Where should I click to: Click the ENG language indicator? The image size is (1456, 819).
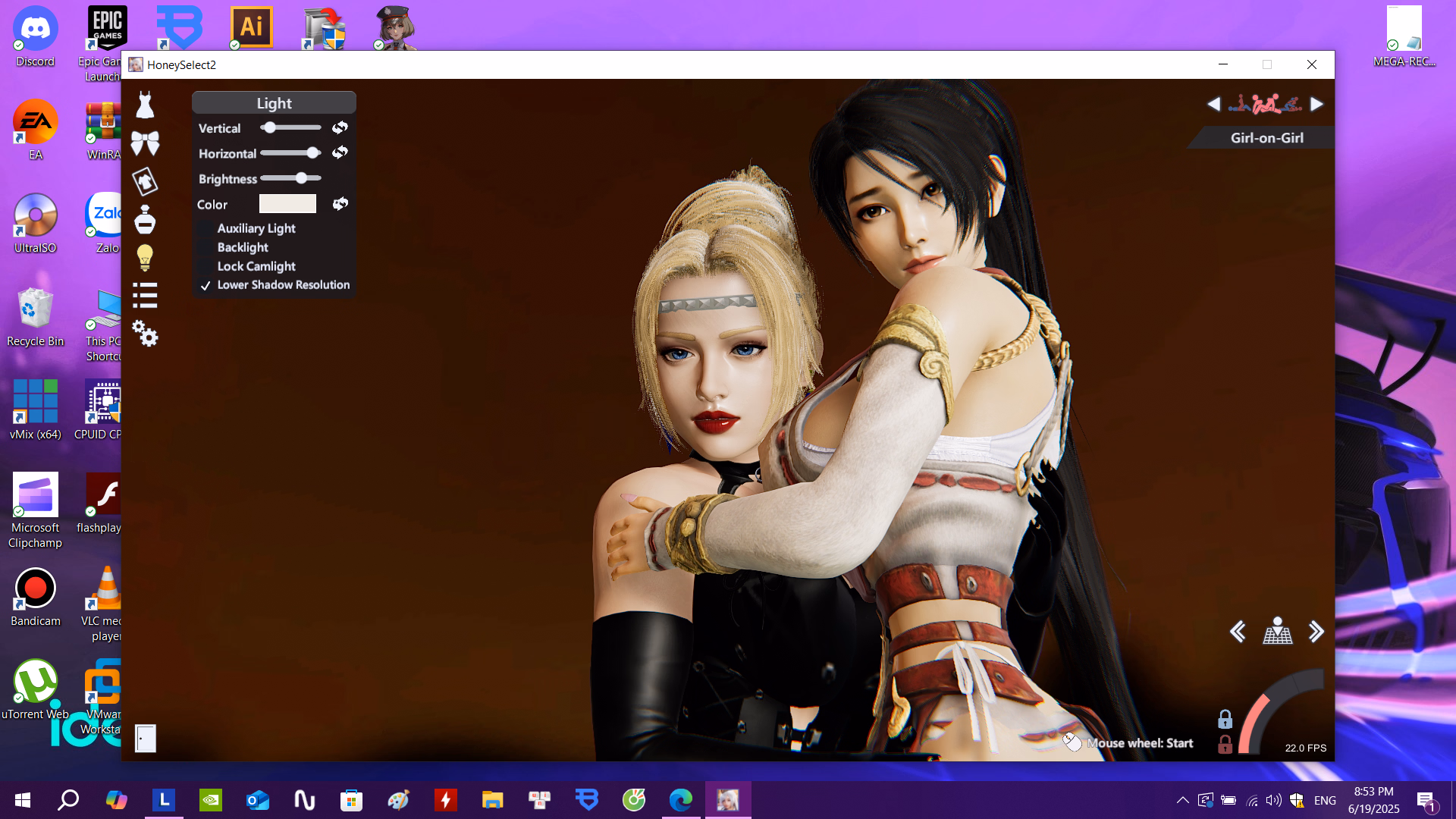pyautogui.click(x=1325, y=800)
